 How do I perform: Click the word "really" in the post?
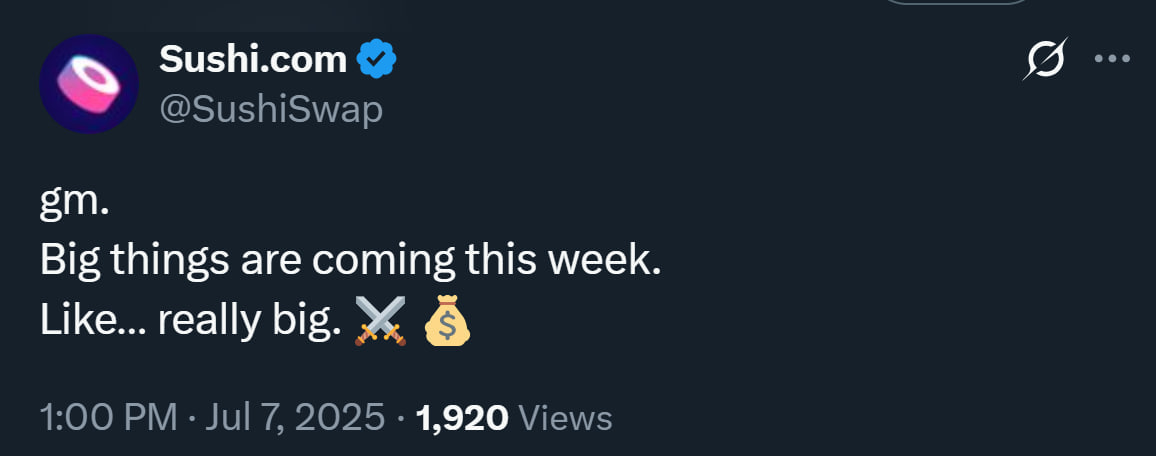[x=208, y=322]
